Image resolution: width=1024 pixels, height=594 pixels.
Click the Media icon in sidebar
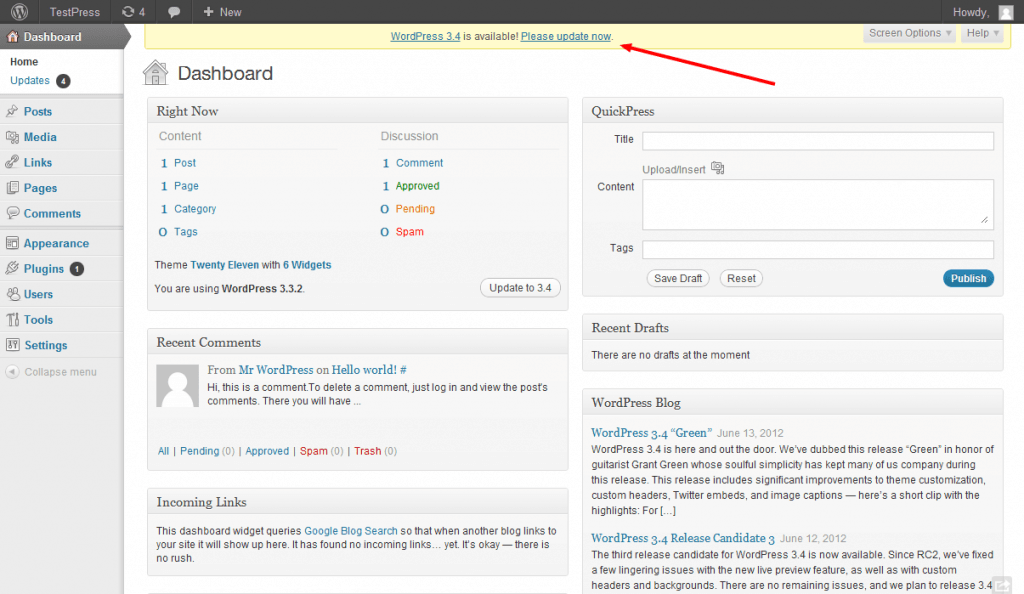tap(12, 136)
